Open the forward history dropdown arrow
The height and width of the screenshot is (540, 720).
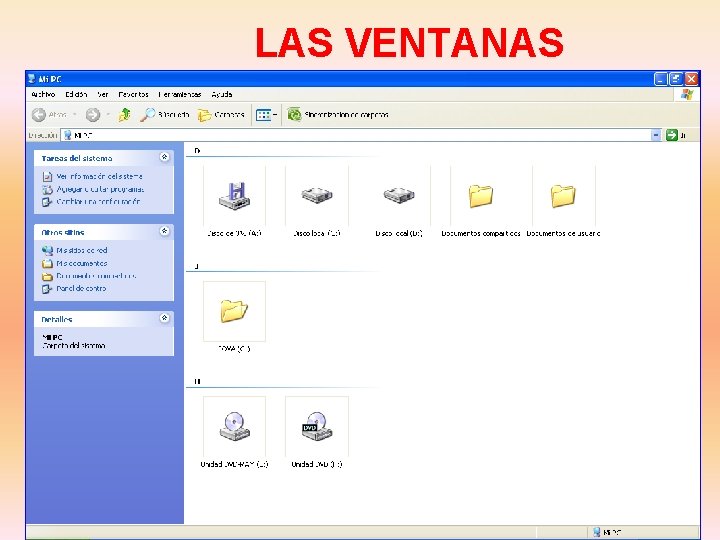pyautogui.click(x=108, y=114)
